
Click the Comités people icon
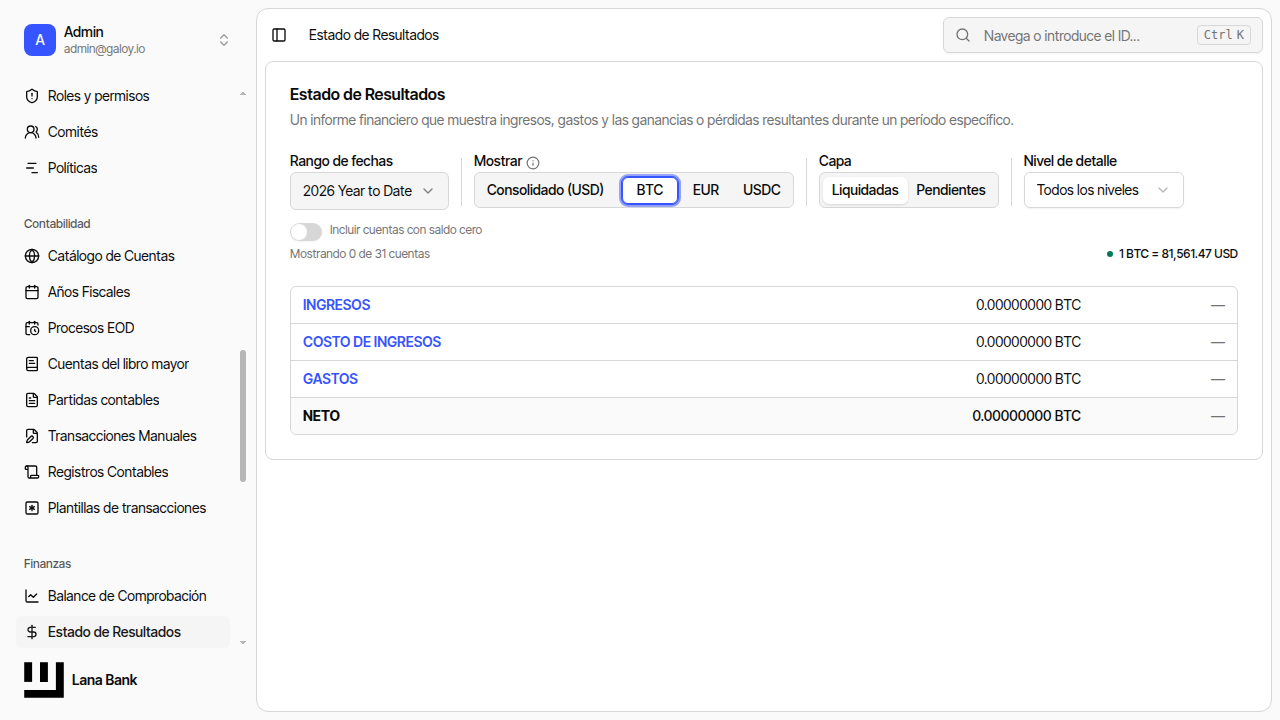32,132
